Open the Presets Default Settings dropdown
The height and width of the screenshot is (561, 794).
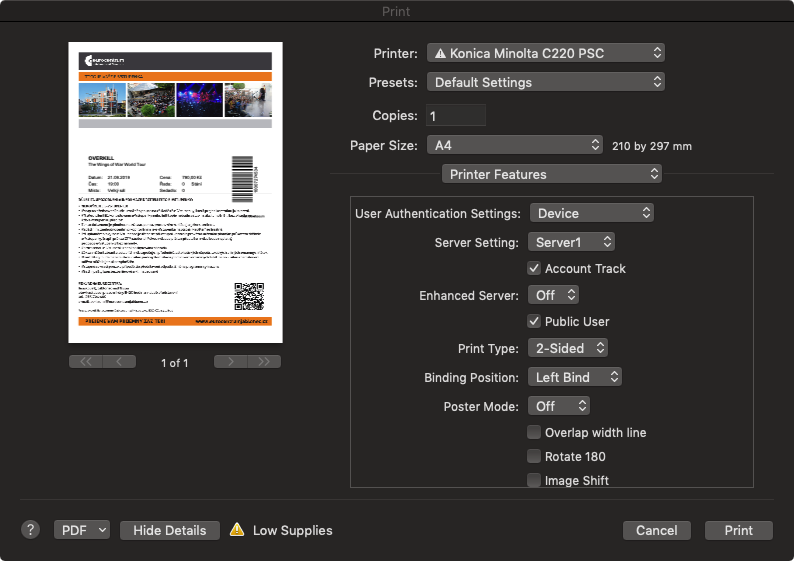546,82
